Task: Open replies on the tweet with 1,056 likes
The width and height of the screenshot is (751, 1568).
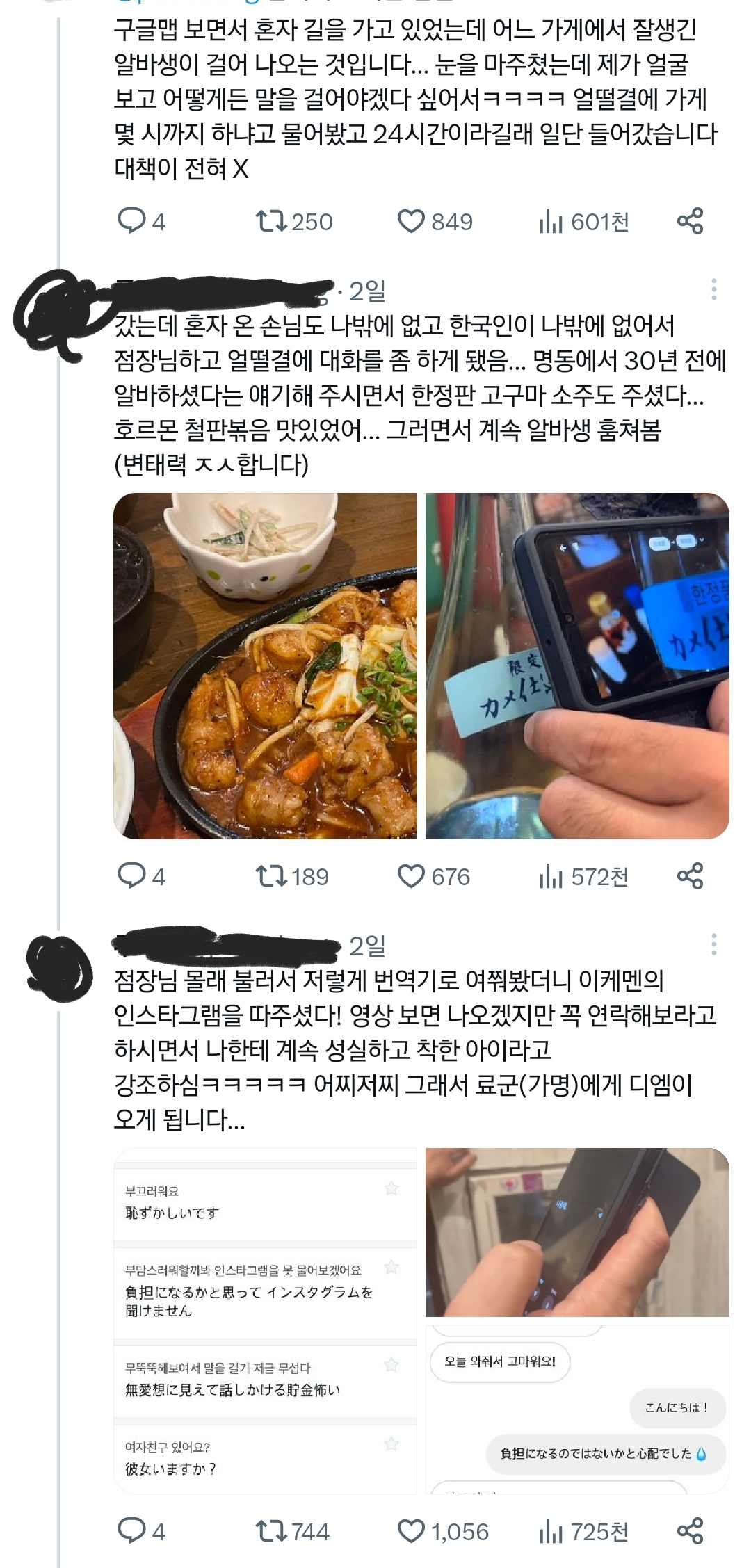Action: coord(141,1531)
